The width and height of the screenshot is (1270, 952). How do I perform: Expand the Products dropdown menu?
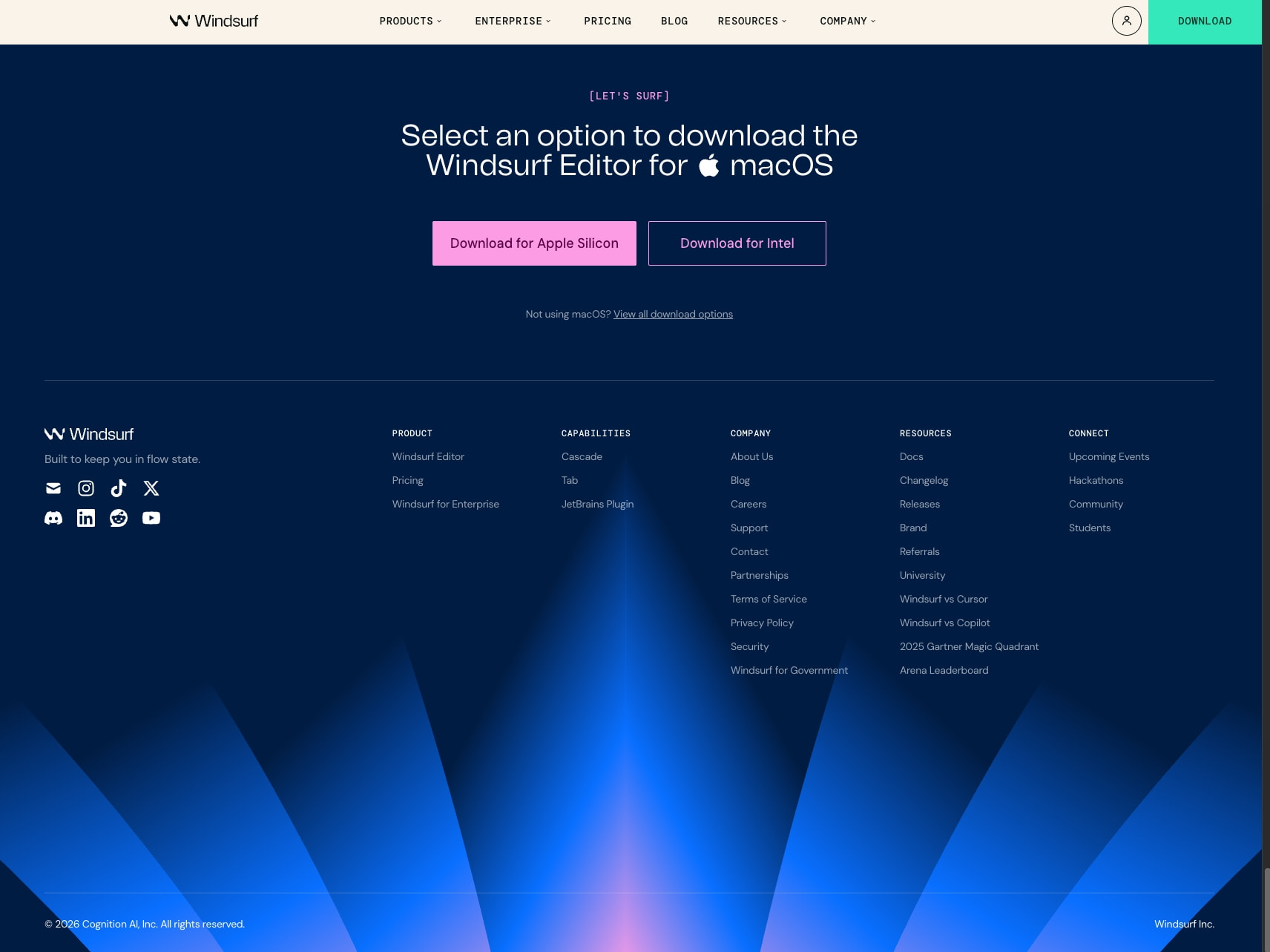tap(410, 21)
